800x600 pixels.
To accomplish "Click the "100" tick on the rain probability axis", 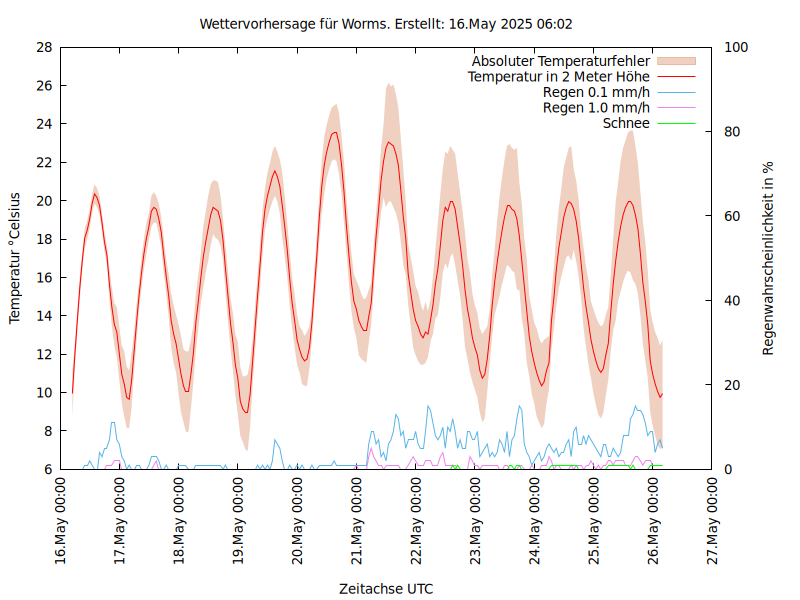I will coord(735,47).
